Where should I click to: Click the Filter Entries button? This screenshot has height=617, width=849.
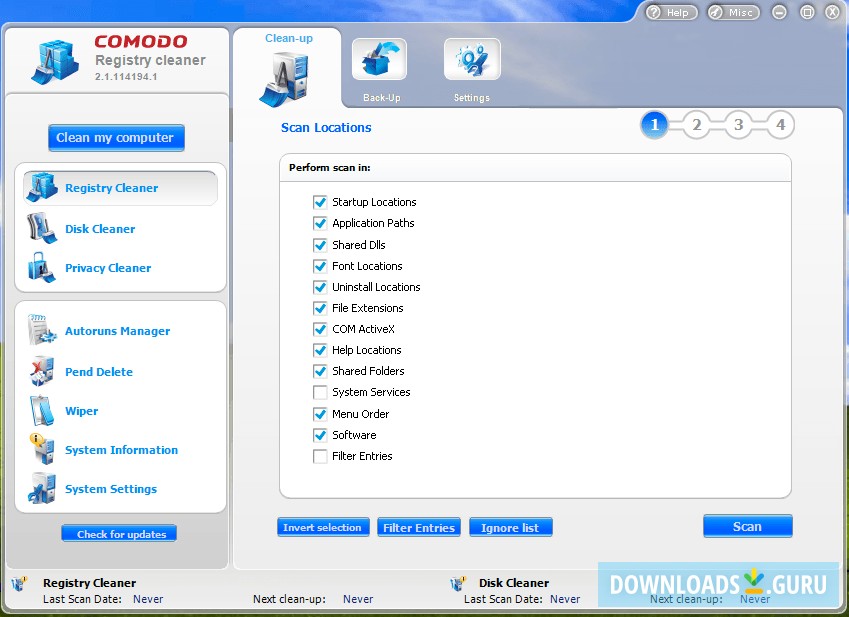[419, 527]
